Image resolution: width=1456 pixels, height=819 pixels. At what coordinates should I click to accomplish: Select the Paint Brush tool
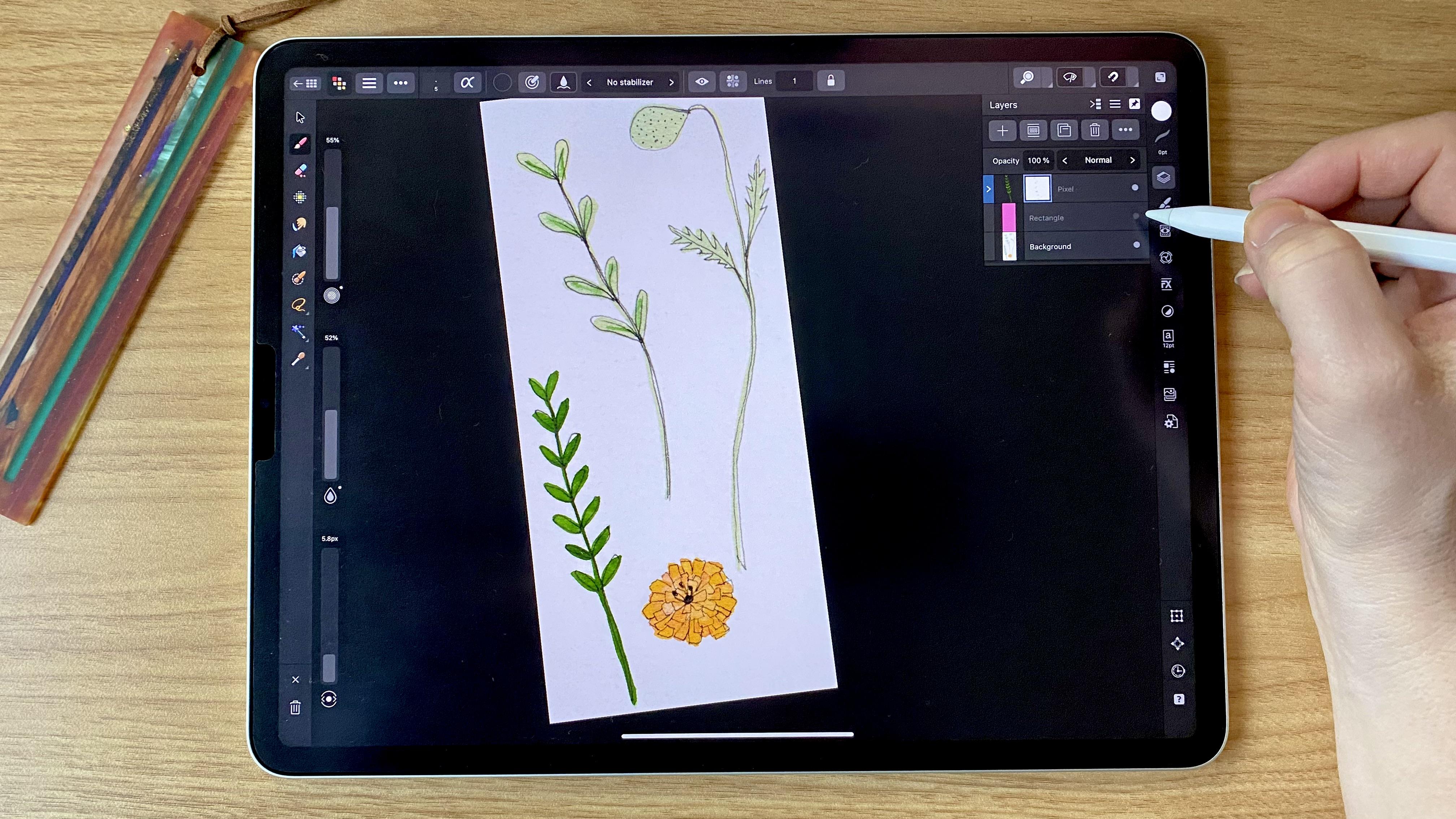[300, 144]
